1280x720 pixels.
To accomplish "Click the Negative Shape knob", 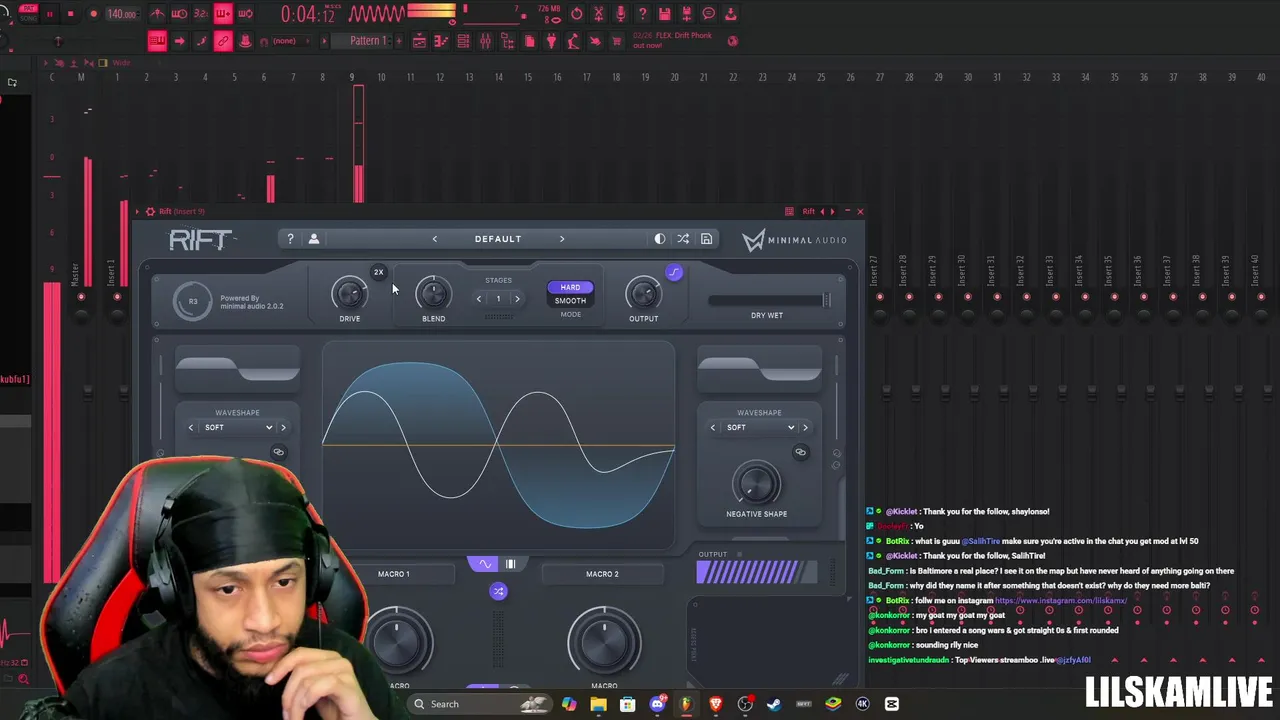I will (x=757, y=484).
